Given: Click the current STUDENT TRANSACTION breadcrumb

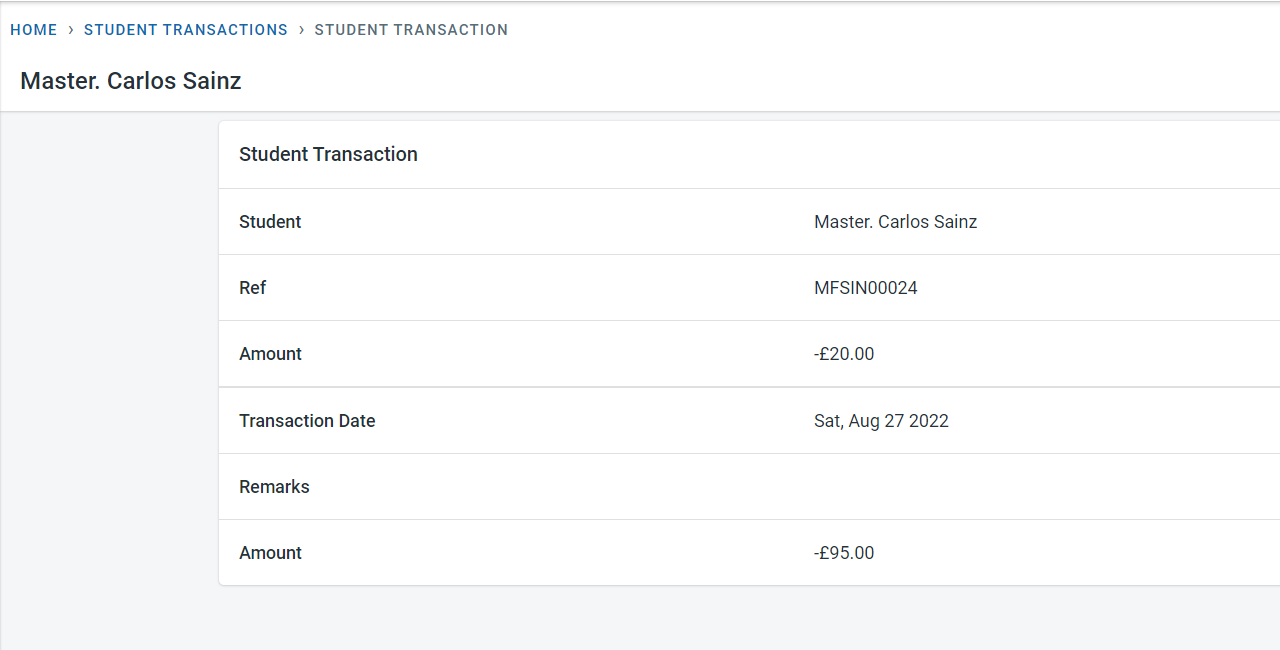Looking at the screenshot, I should 411,30.
